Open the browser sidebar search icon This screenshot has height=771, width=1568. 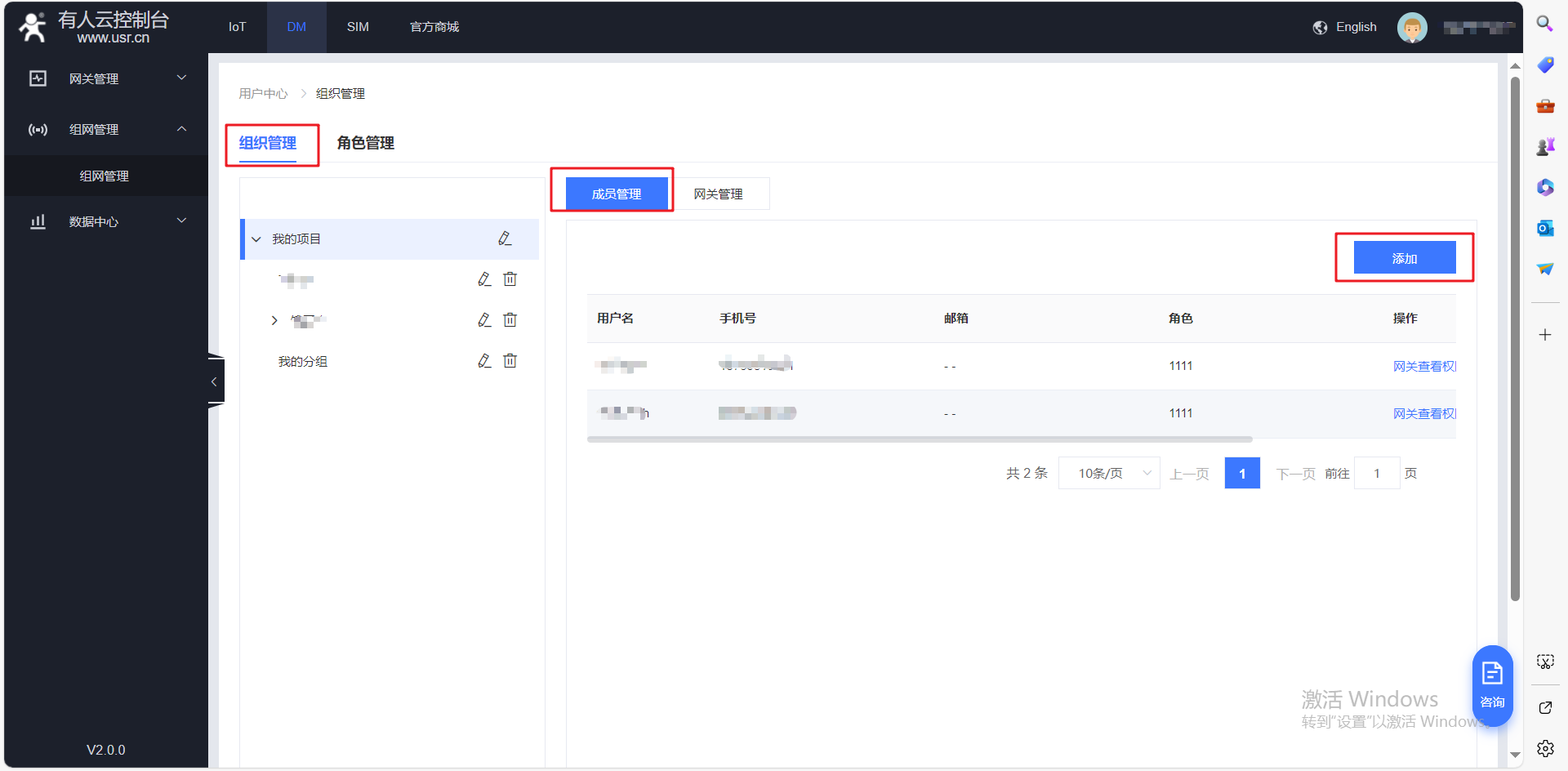pyautogui.click(x=1544, y=24)
